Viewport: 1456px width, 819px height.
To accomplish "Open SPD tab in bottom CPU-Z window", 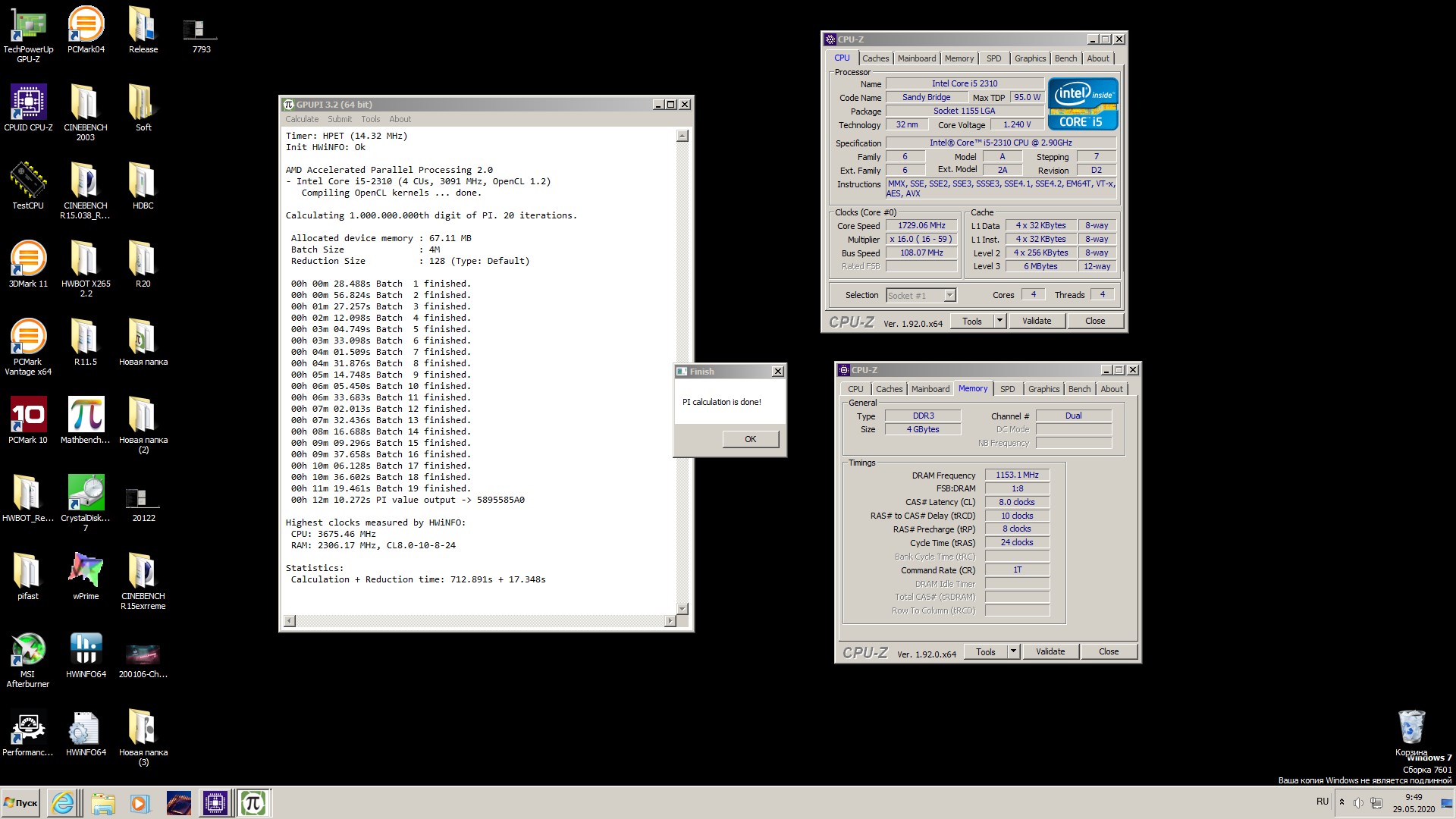I will 1008,389.
